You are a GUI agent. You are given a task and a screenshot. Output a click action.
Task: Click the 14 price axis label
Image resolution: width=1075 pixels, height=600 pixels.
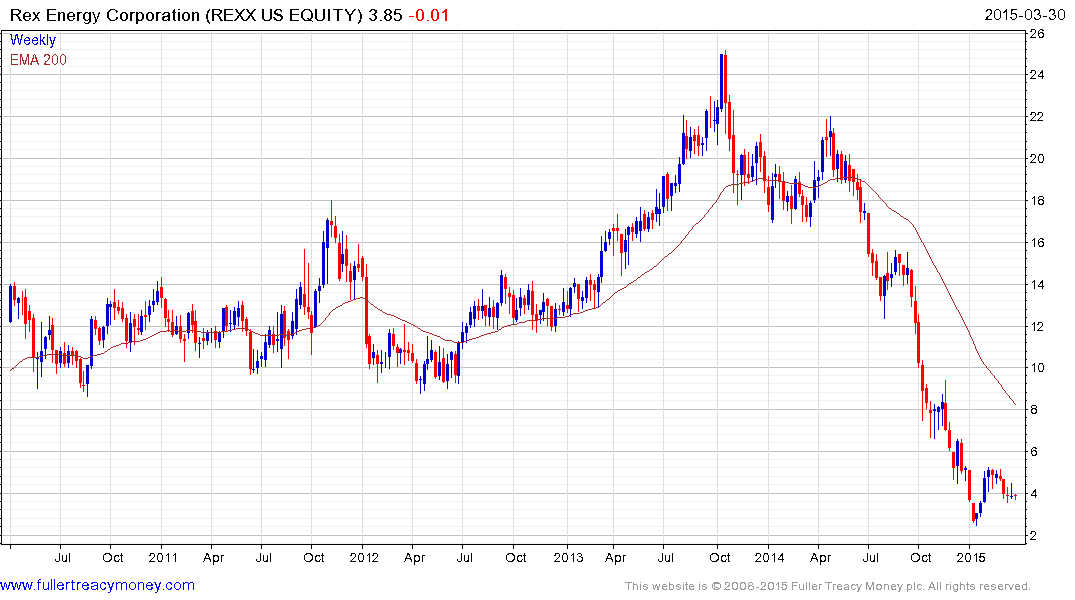click(1037, 285)
